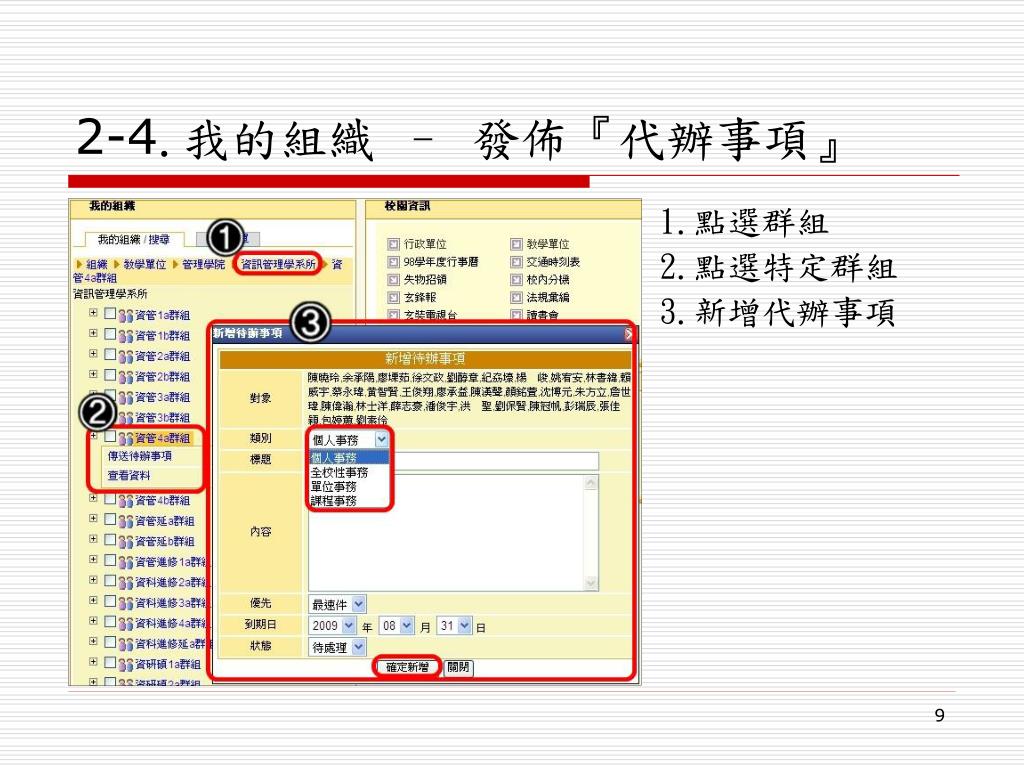Viewport: 1024px width, 768px height.
Task: Click the 資科進修延a tree item label
Action: pyautogui.click(x=170, y=644)
